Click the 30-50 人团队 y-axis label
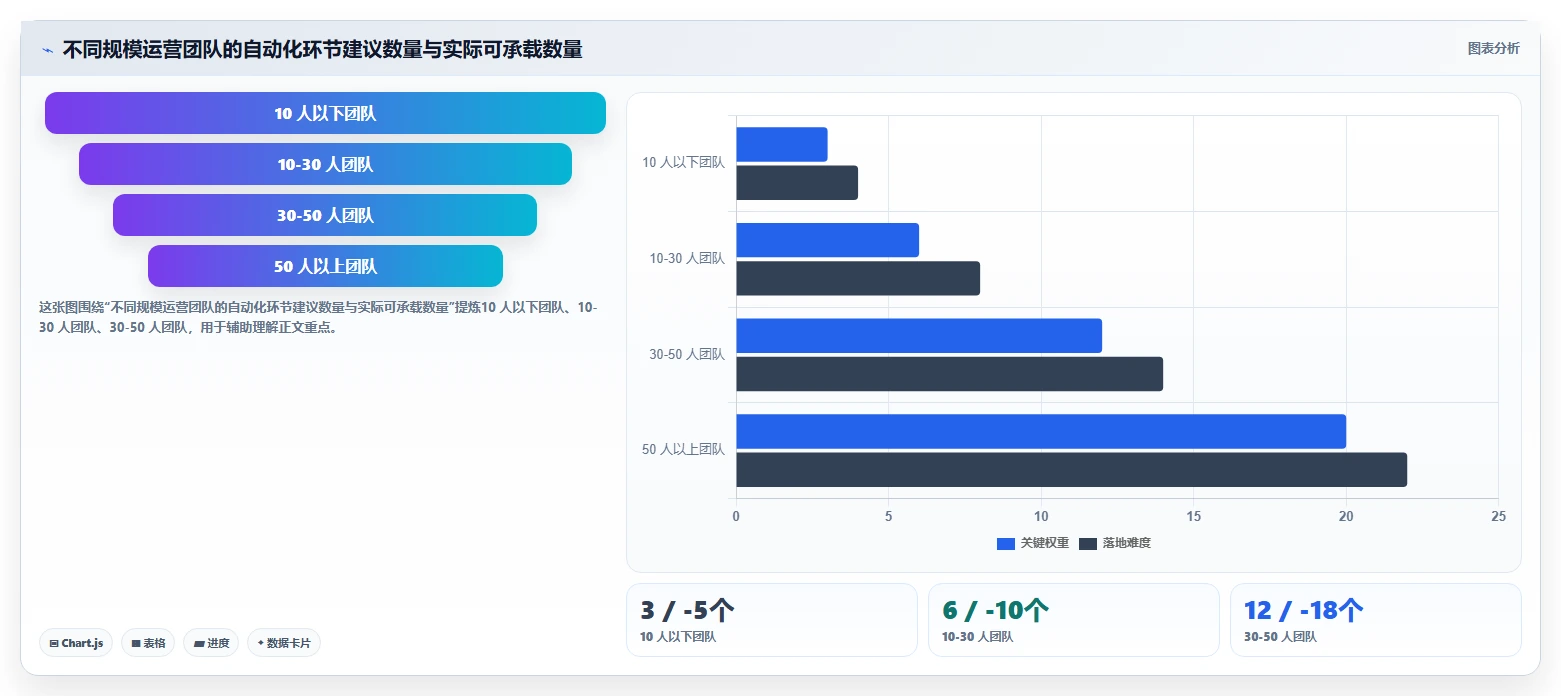Screen dimensions: 1561x696 687,354
